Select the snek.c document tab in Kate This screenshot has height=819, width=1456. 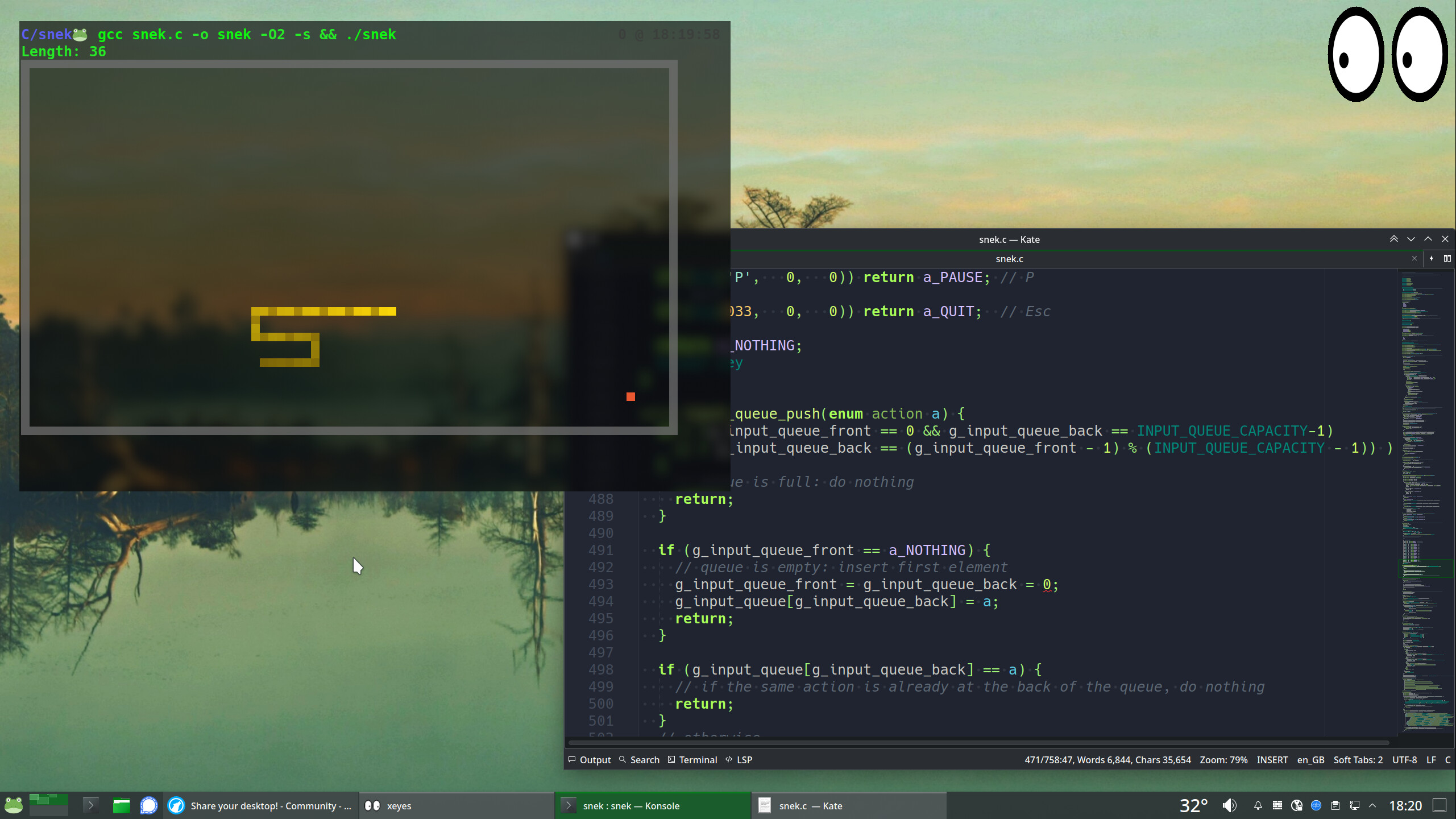click(1009, 259)
